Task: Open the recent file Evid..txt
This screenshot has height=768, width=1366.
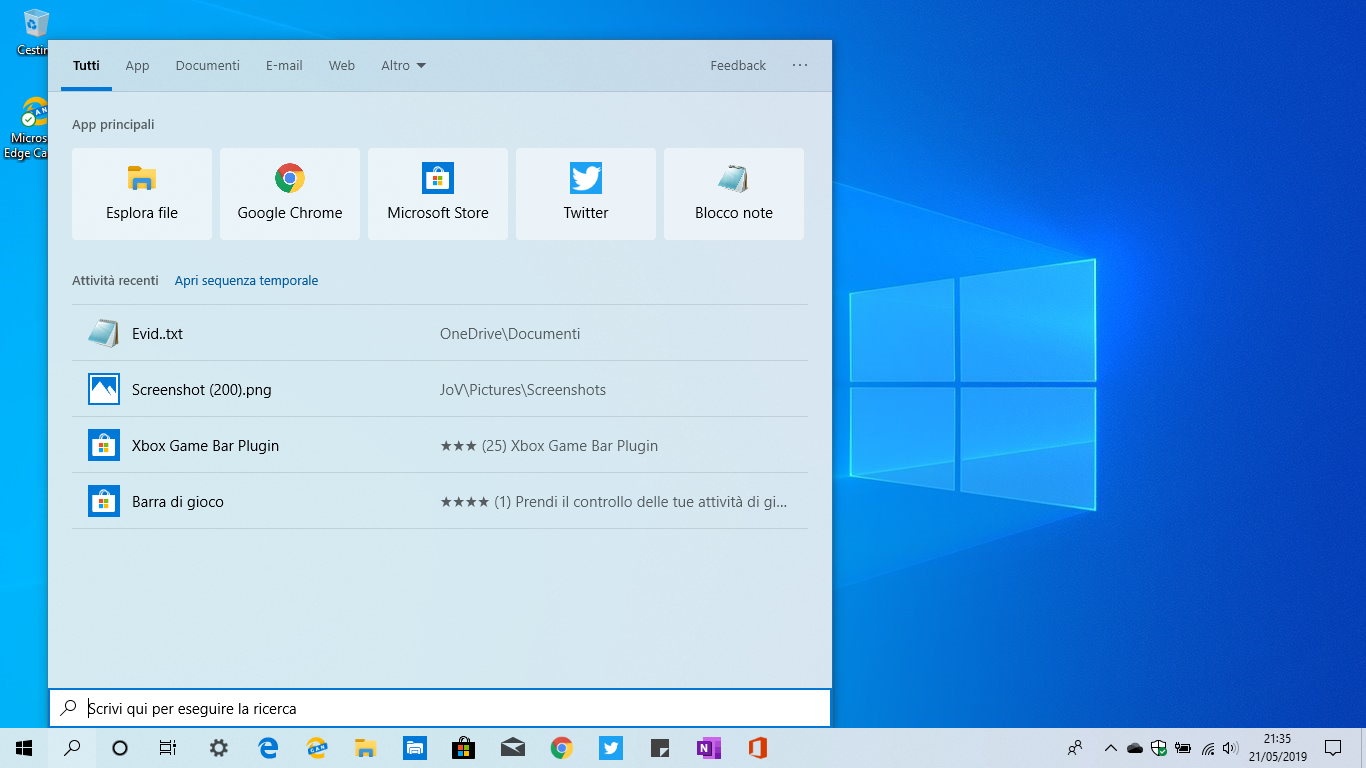Action: (x=440, y=333)
